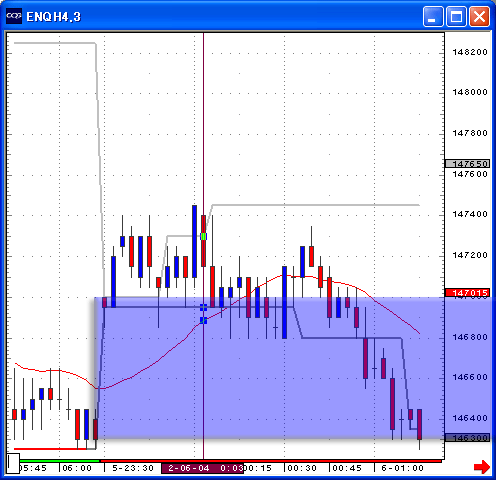Click the 147650 price marker box

(x=467, y=164)
